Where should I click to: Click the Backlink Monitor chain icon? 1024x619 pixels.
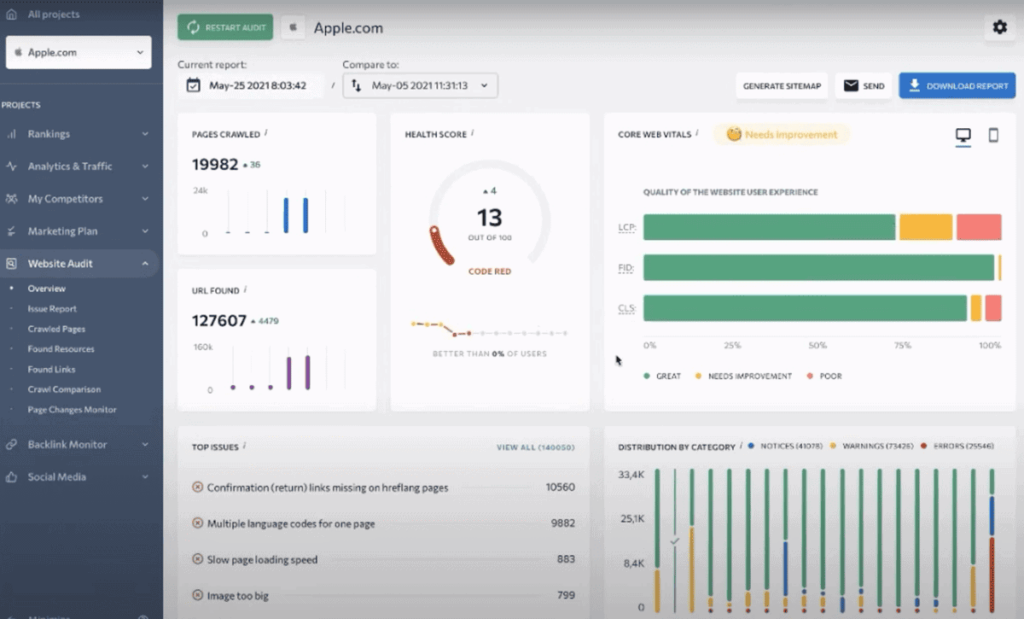pos(11,445)
